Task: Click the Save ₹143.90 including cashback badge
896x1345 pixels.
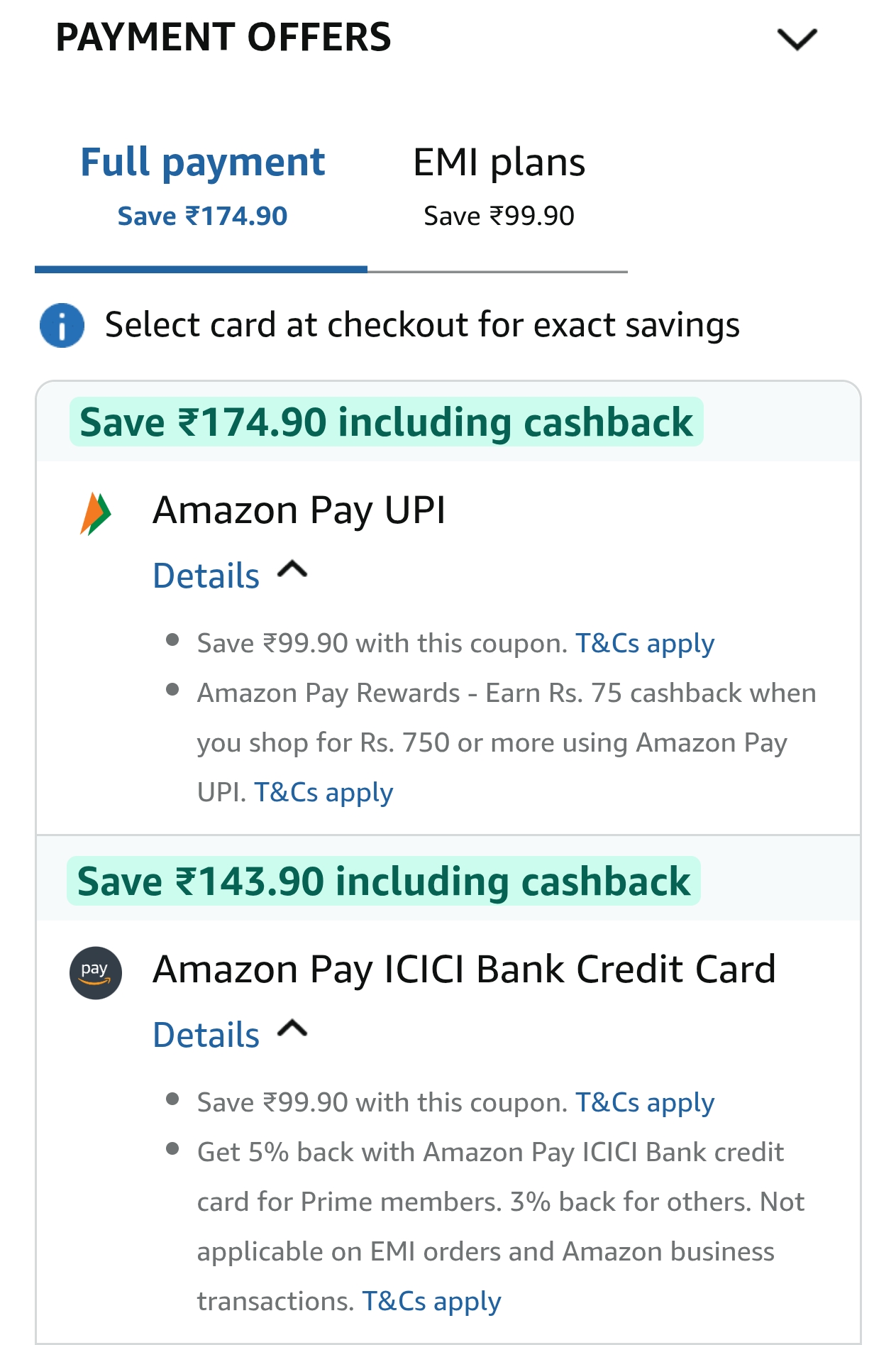Action: [x=383, y=882]
